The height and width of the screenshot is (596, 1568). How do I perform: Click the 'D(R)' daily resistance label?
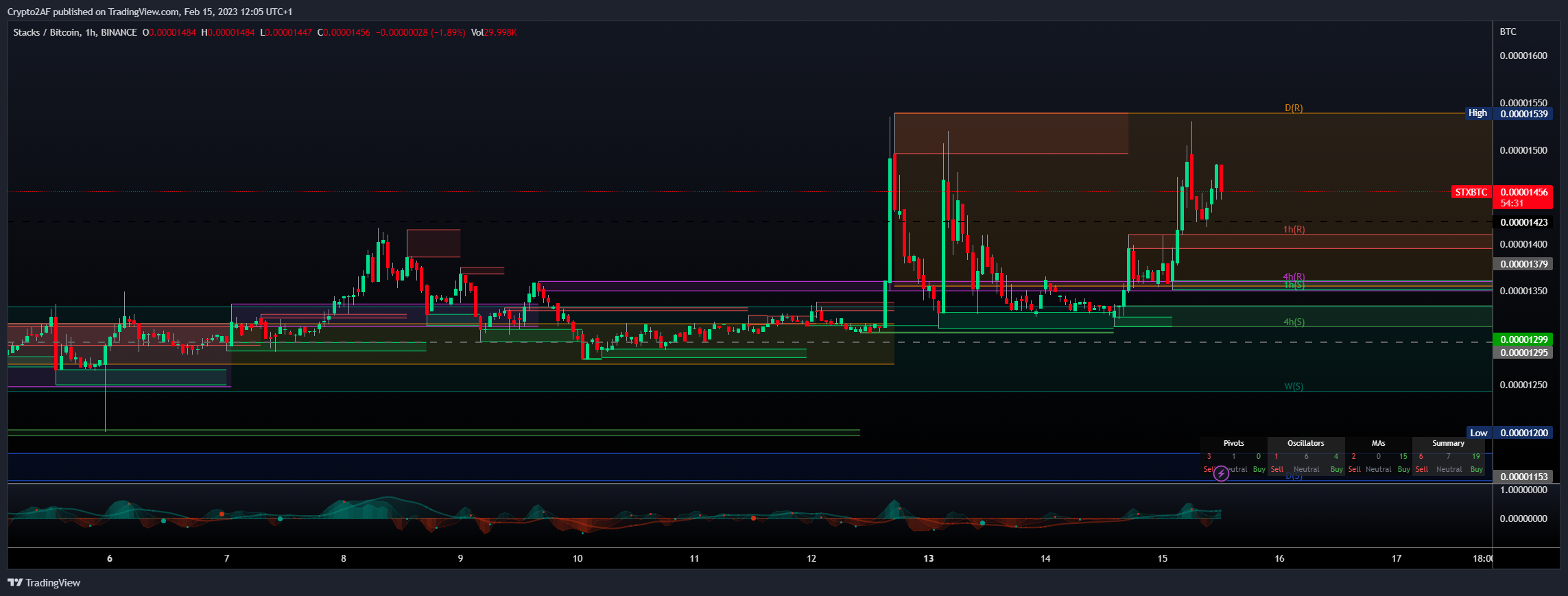coord(1294,108)
